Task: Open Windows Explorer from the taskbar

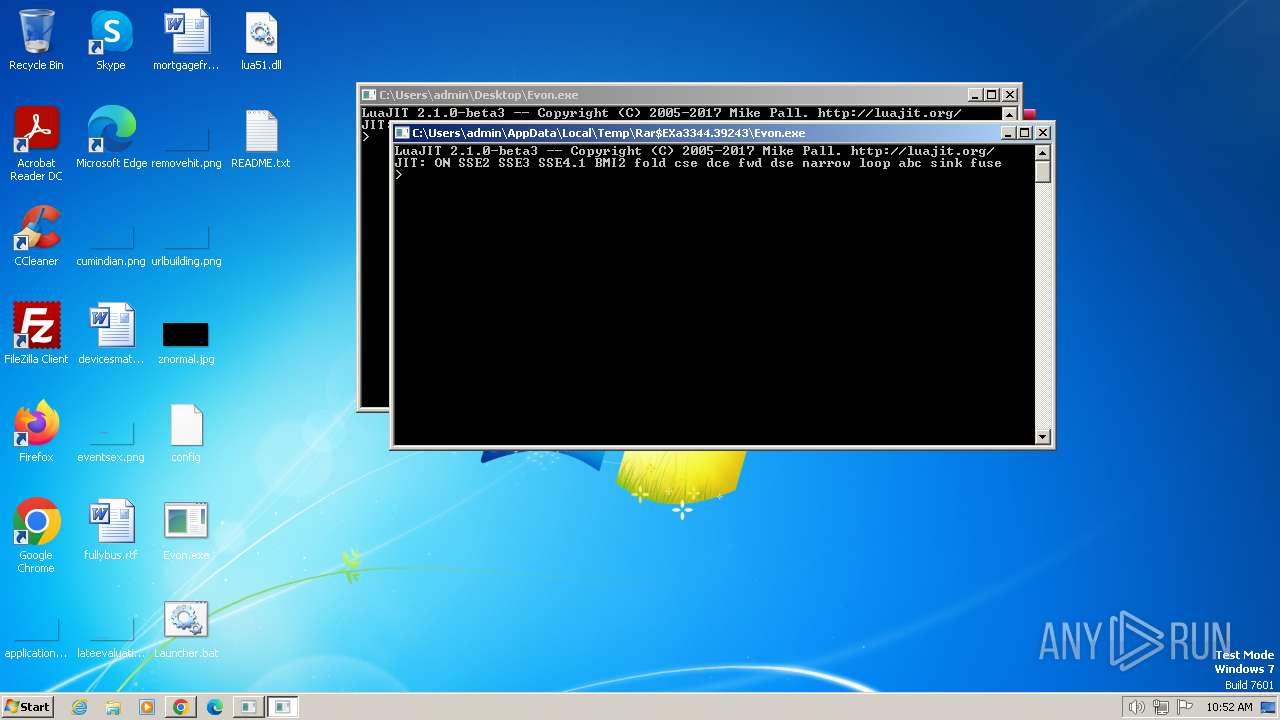Action: coord(113,707)
